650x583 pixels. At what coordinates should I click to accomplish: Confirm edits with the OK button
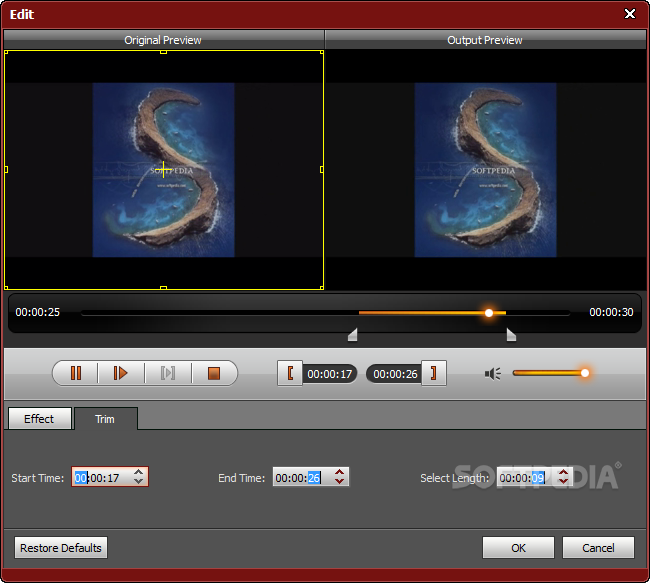click(x=518, y=548)
